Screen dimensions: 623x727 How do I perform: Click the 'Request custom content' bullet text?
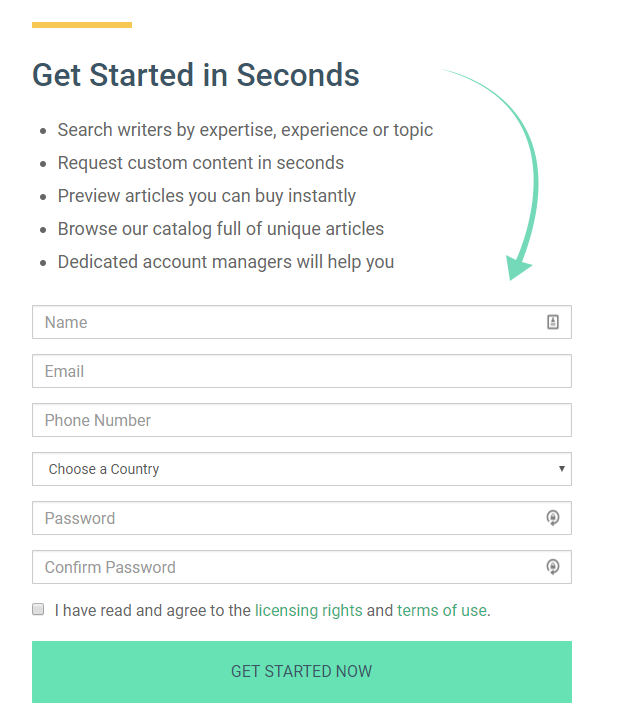click(200, 163)
